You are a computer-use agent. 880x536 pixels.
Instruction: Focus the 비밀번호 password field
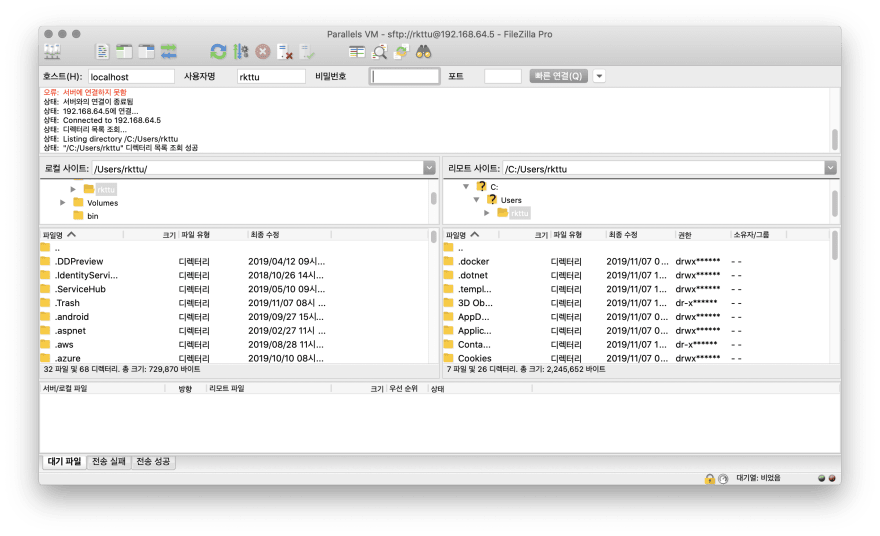pos(404,76)
